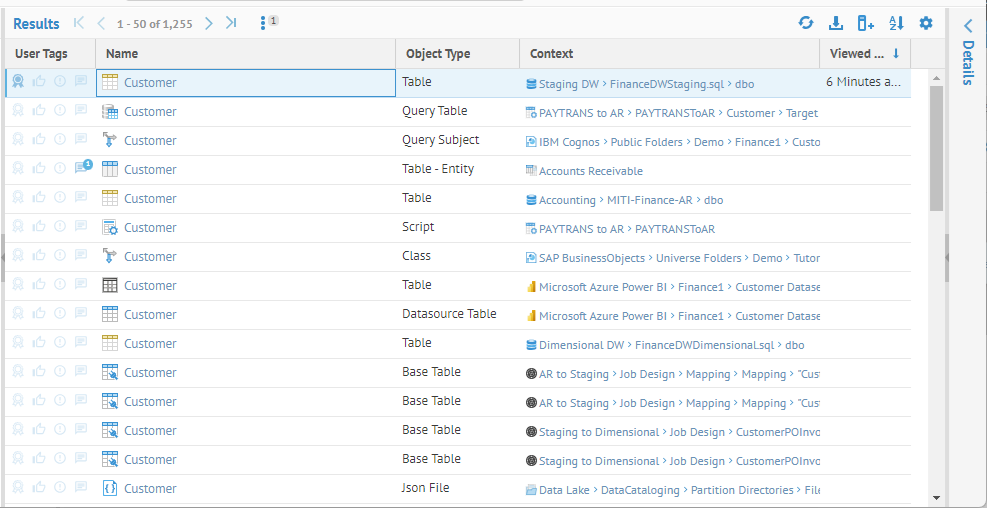
Task: Toggle certification badge on first Customer row
Action: click(18, 82)
